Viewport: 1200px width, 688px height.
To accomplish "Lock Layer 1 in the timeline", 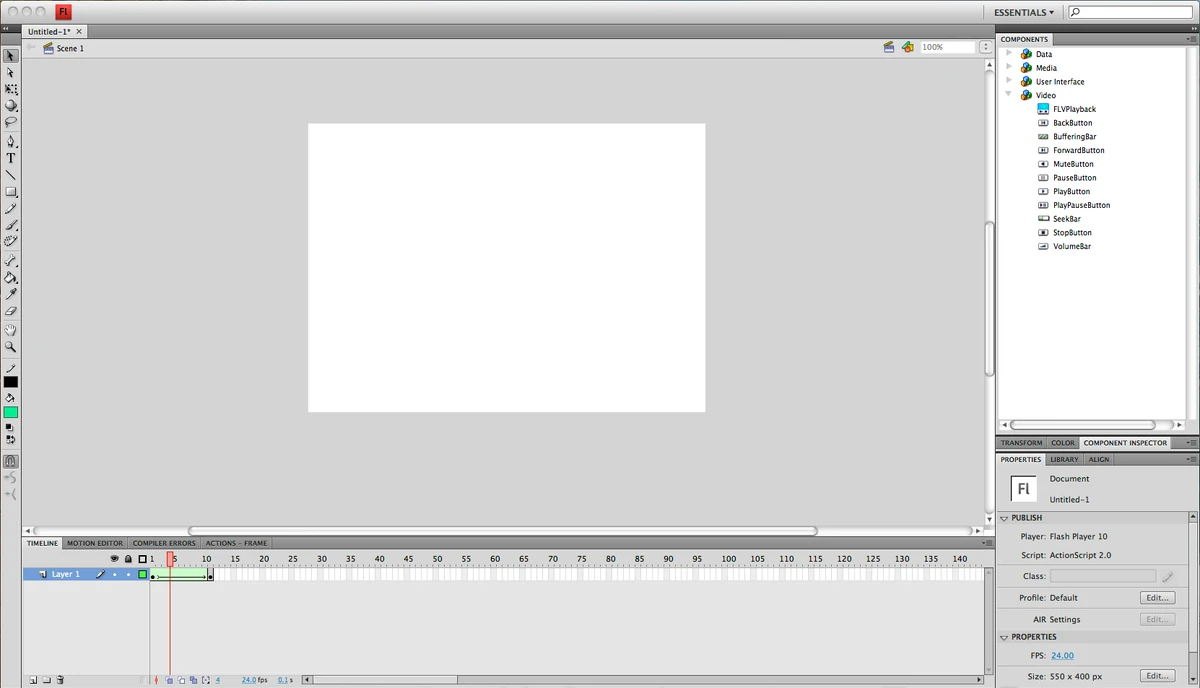I will (x=129, y=574).
